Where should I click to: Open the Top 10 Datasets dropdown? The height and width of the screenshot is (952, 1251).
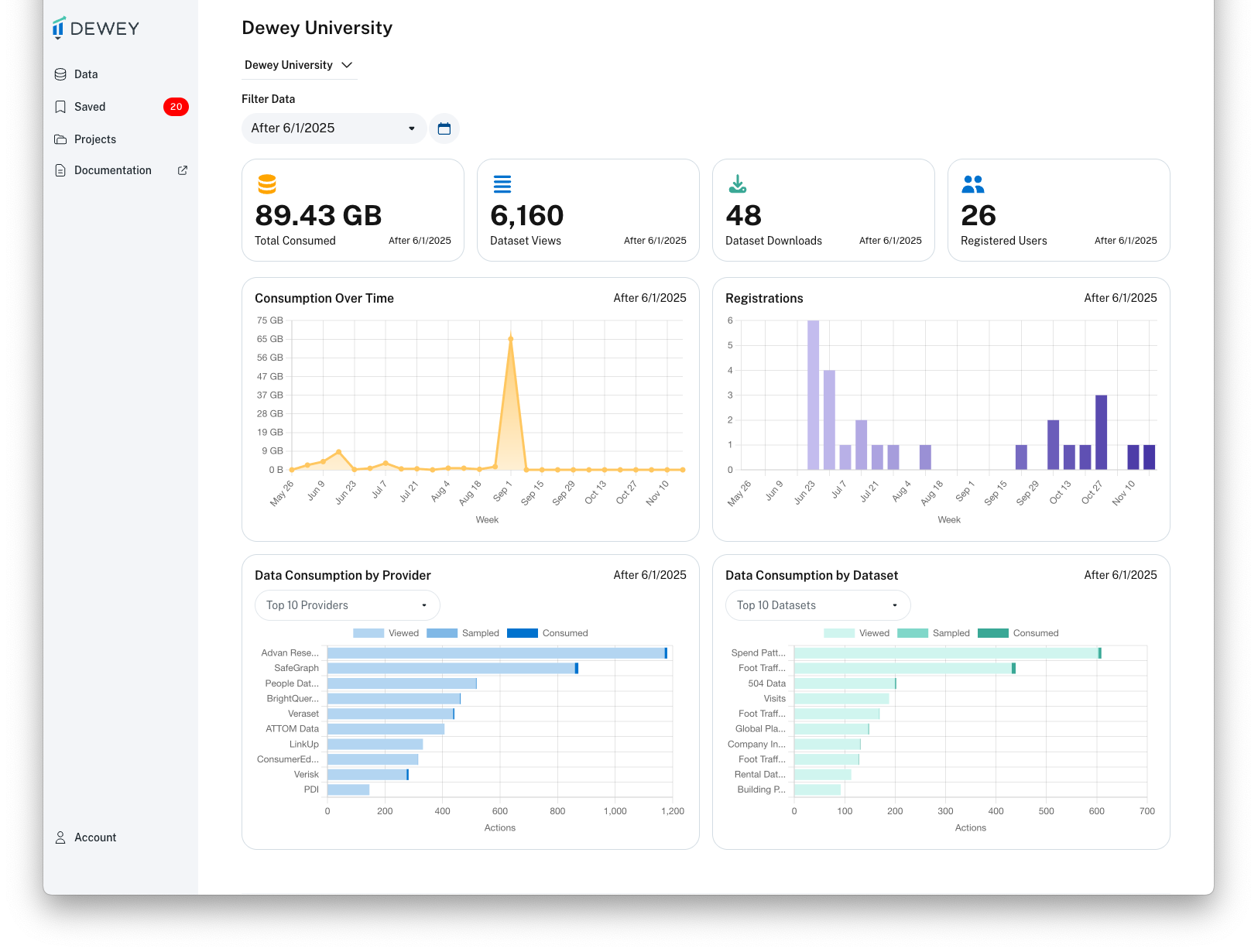[817, 605]
